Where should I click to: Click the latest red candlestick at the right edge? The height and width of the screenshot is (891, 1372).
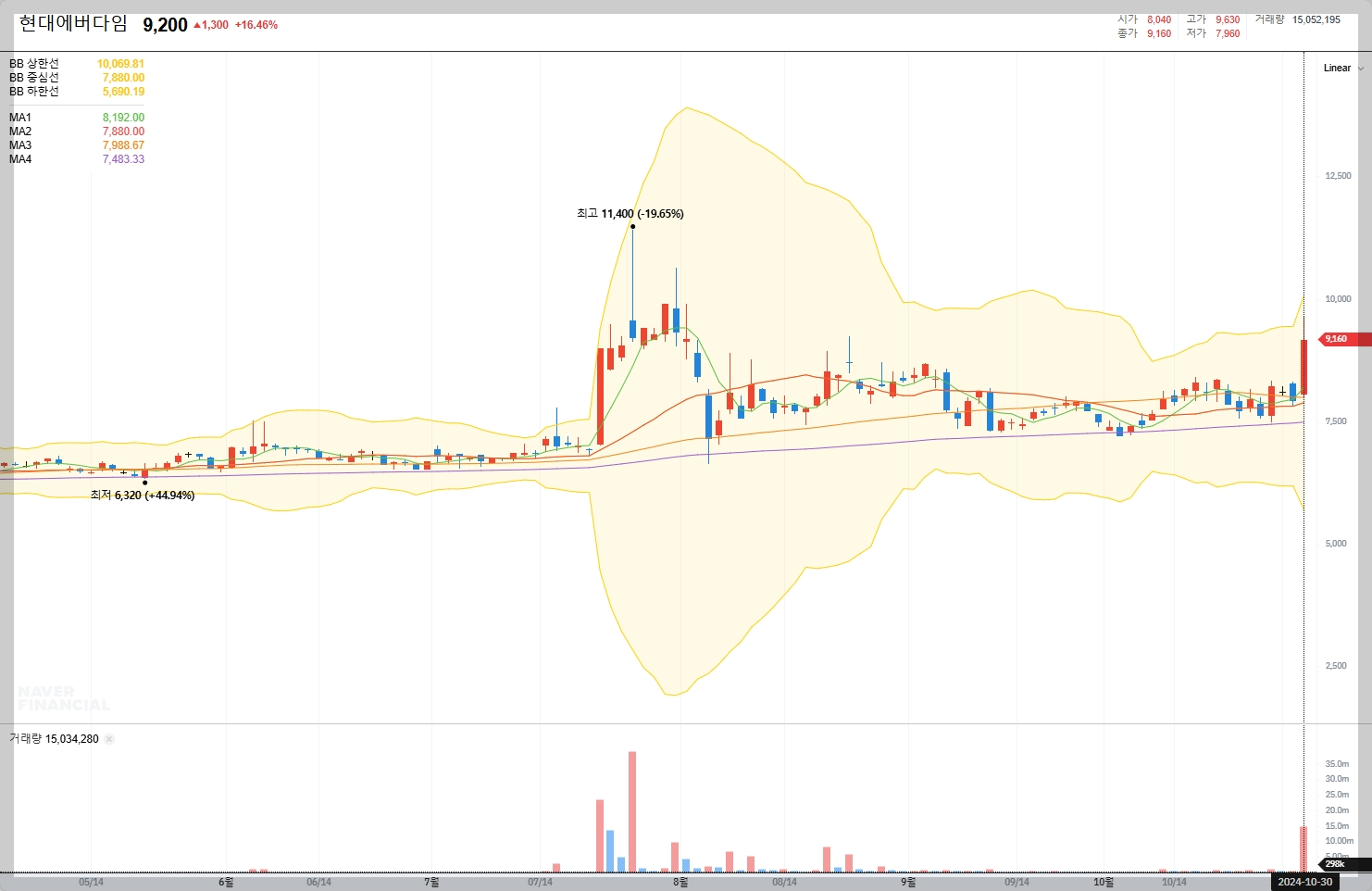(1303, 367)
